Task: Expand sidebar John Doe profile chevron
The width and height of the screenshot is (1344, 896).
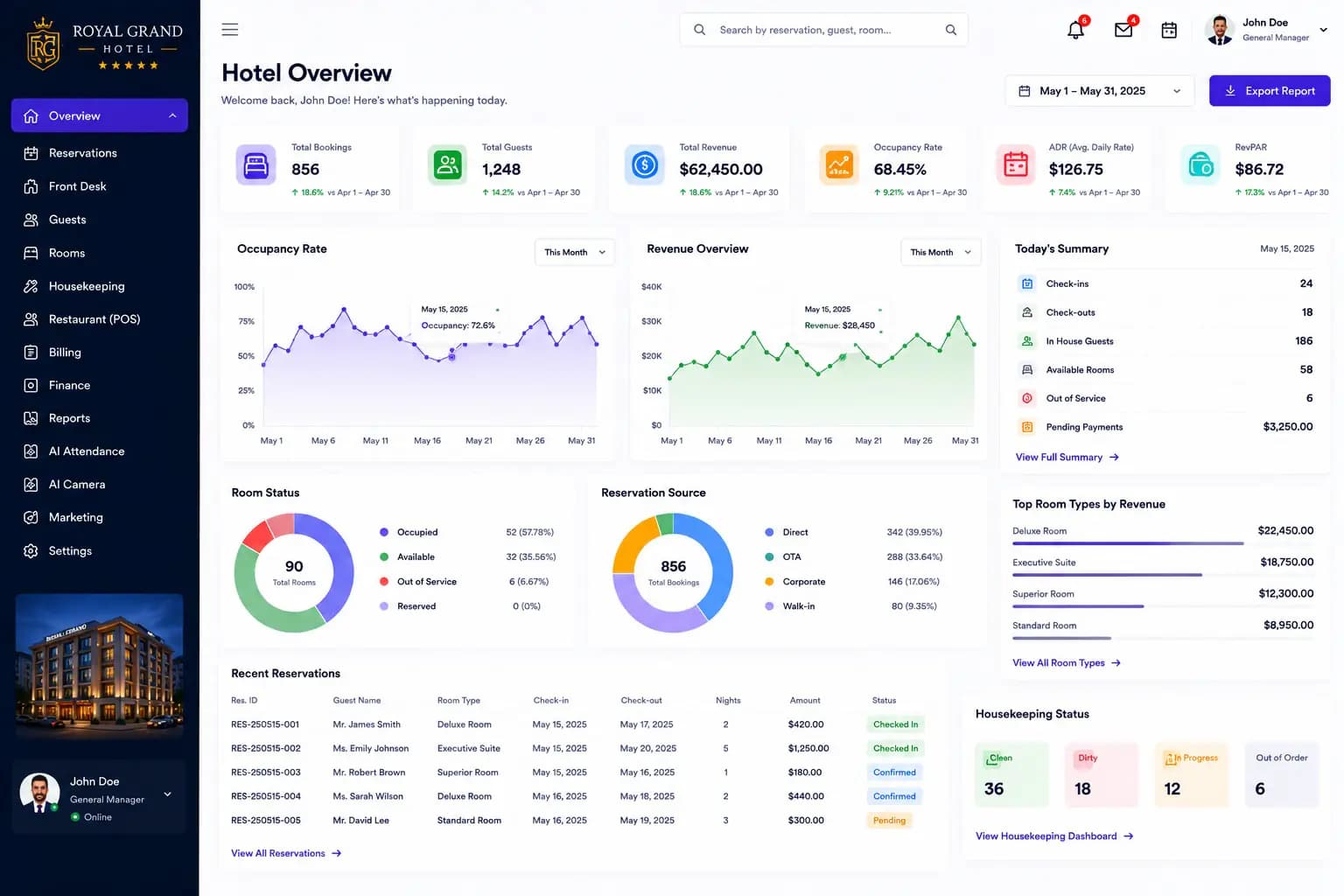Action: pos(167,794)
